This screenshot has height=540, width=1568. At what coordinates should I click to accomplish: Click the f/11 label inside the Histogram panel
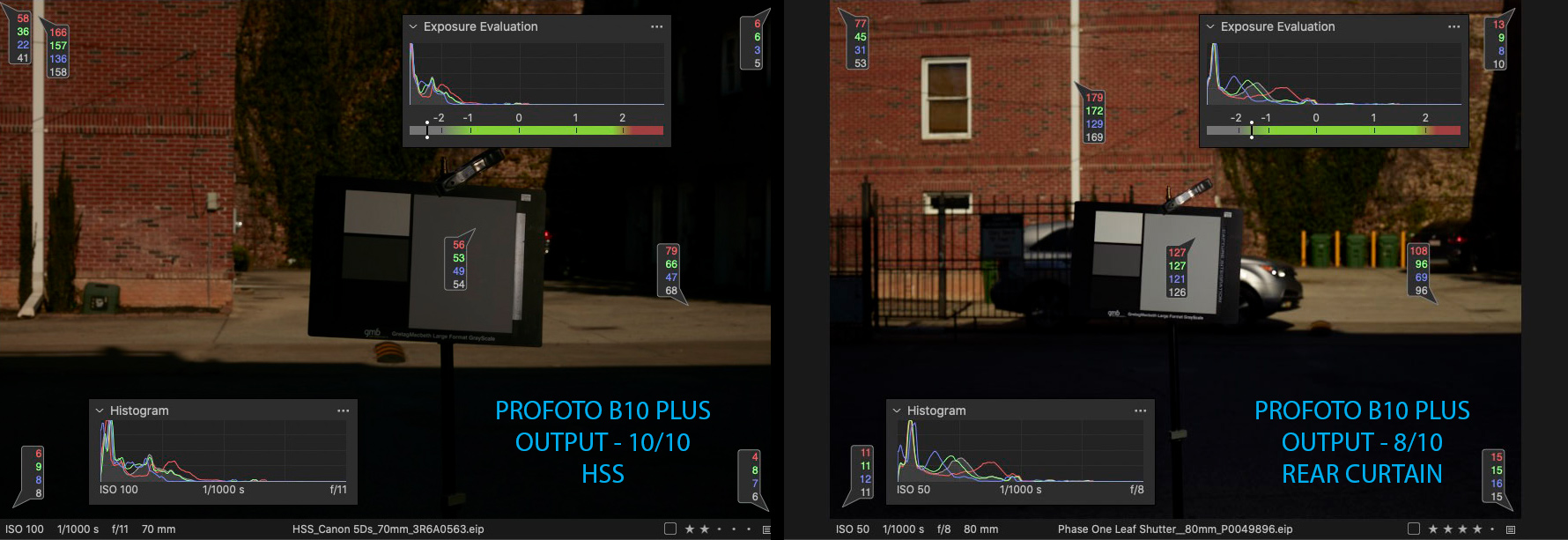point(338,490)
